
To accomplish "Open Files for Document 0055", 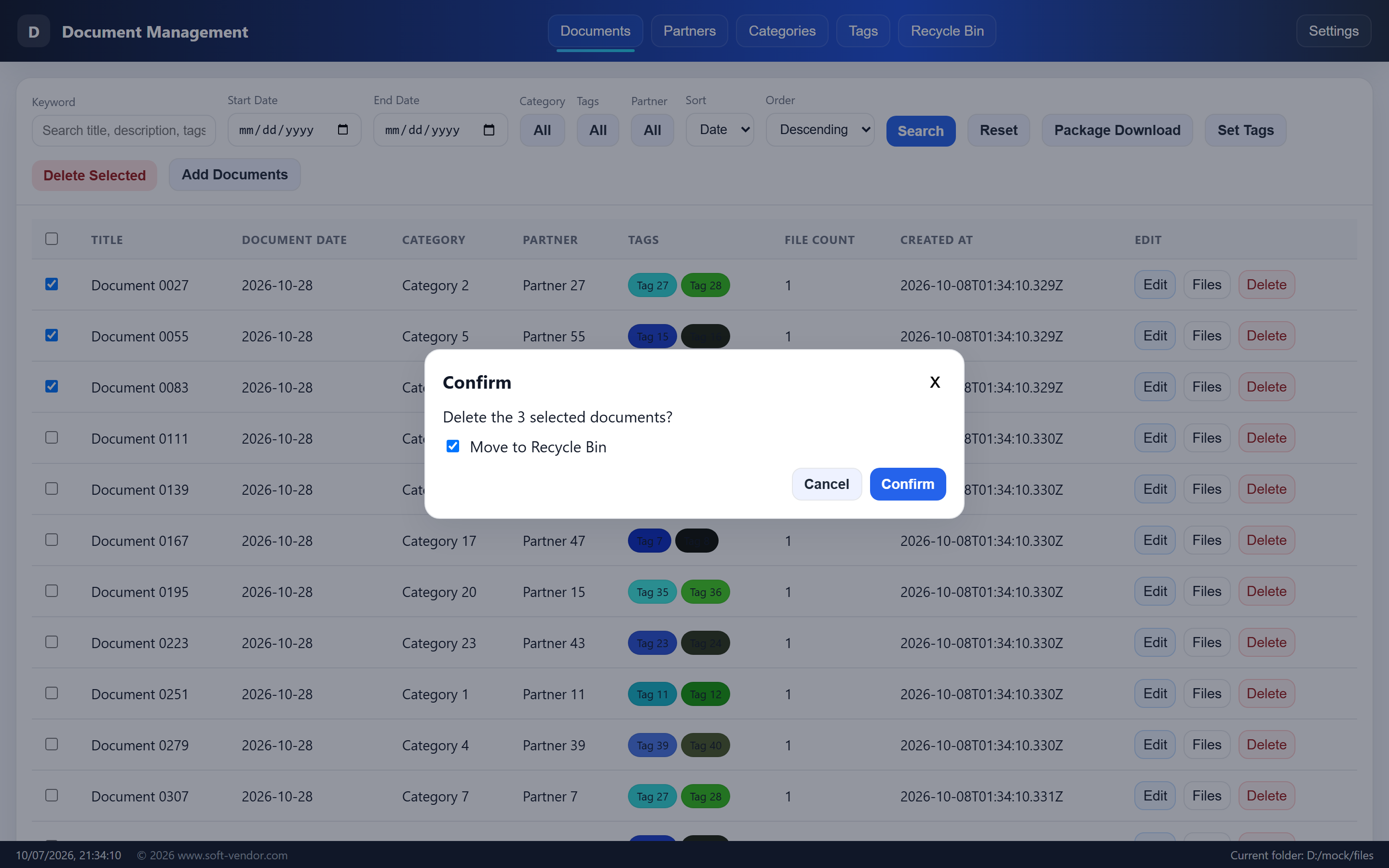I will coord(1207,336).
